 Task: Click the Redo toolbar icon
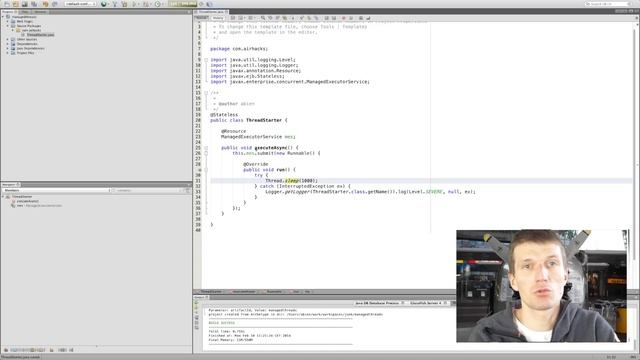pyautogui.click(x=54, y=4)
